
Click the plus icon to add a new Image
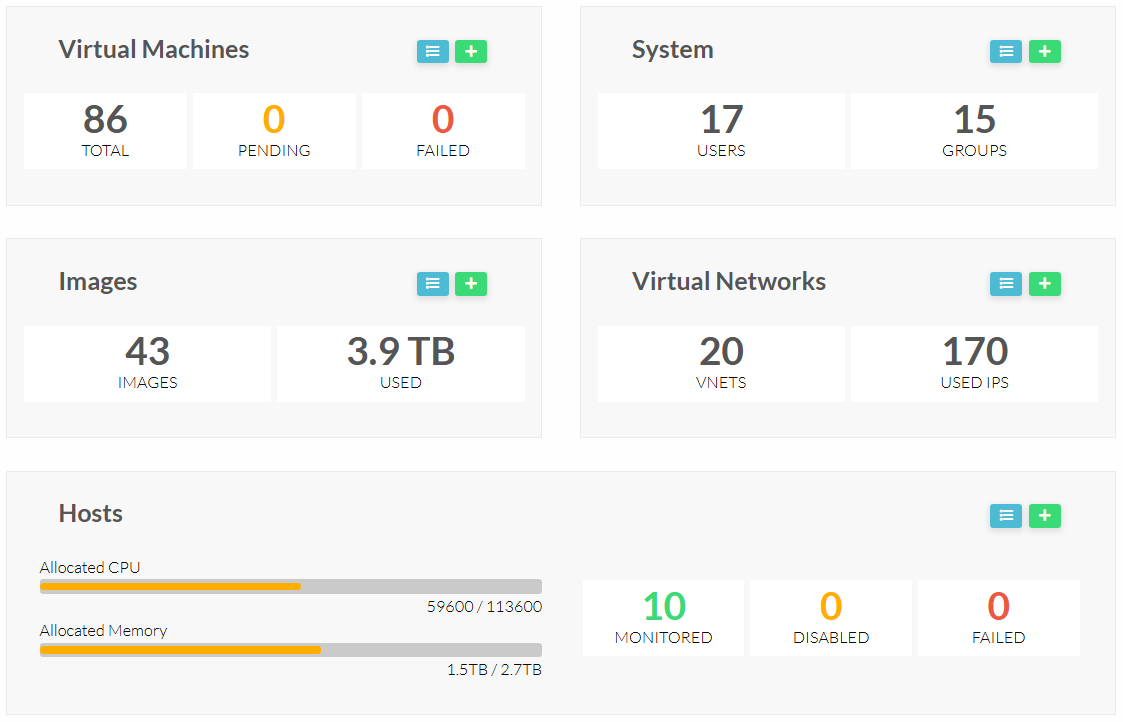click(x=471, y=284)
